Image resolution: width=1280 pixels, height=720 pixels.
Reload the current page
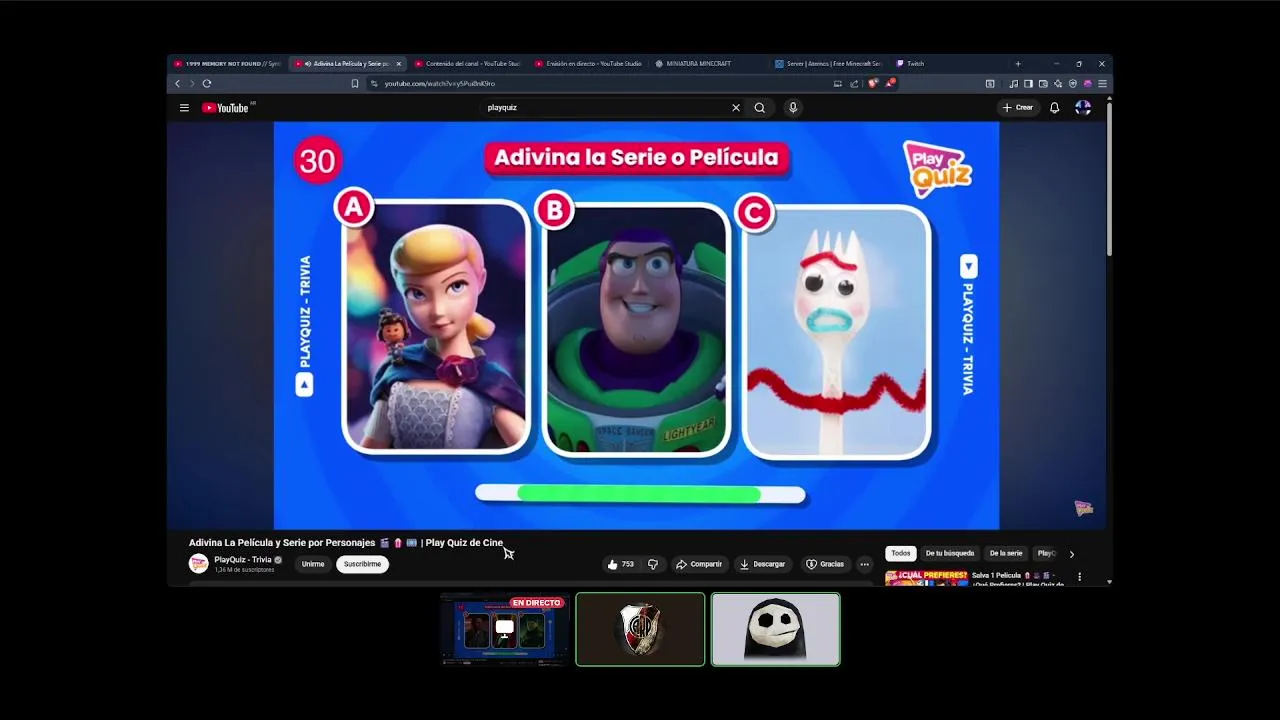[x=207, y=84]
